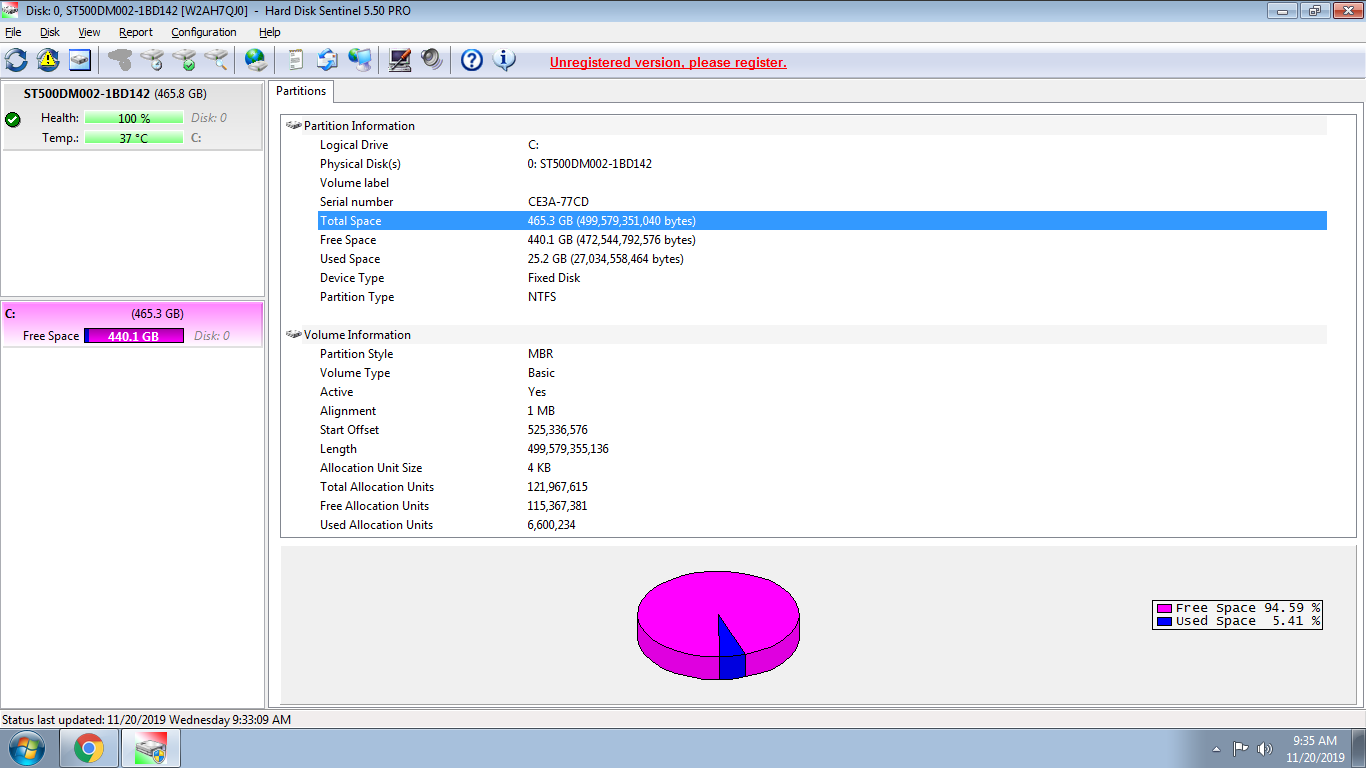Select the Logical Drive row
1366x768 pixels.
click(822, 145)
